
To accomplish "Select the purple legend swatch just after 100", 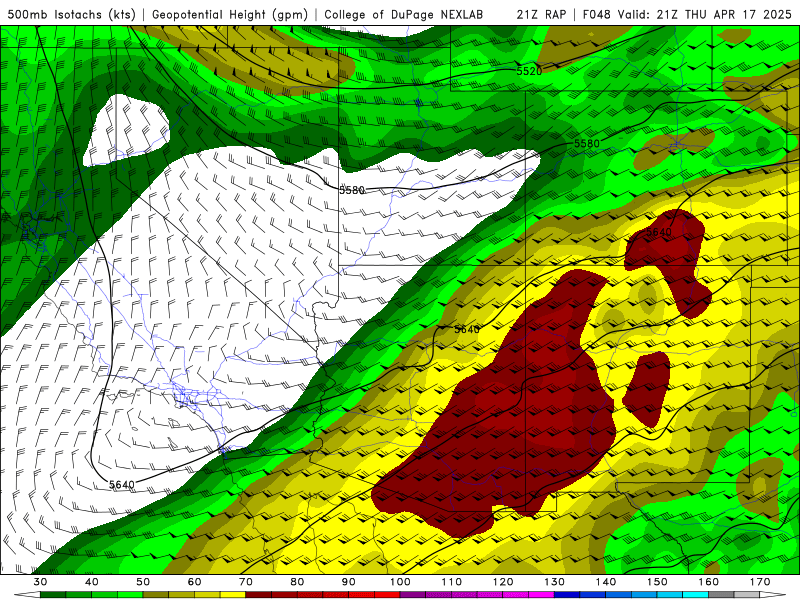I will point(413,595).
